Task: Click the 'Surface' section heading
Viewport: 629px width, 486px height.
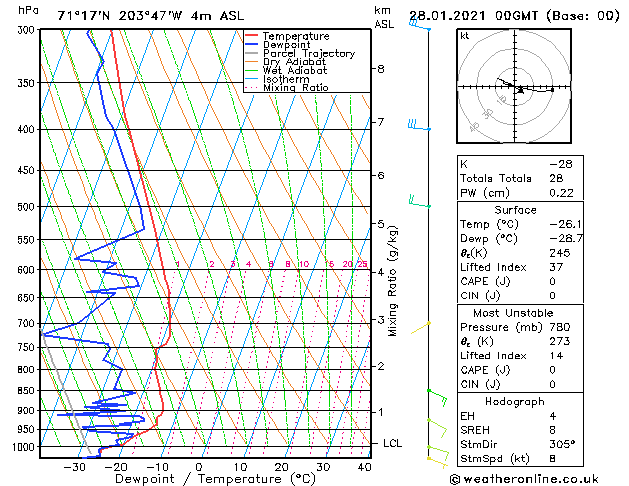Action: coord(515,210)
